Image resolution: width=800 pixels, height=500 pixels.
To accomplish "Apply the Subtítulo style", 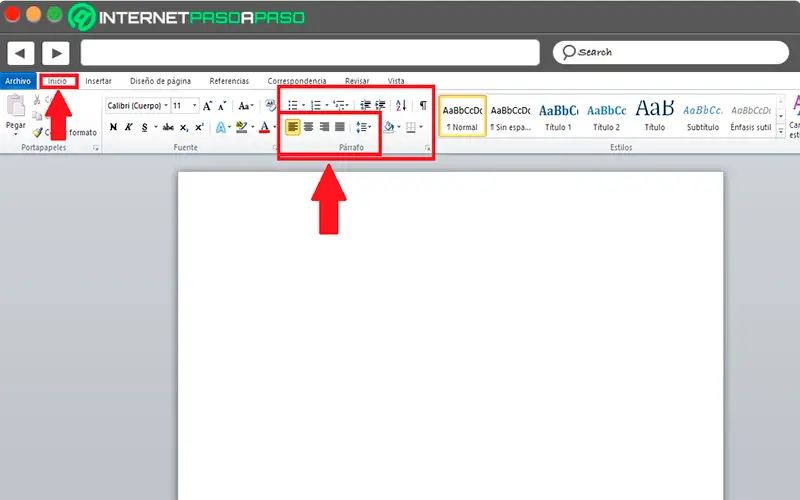I will [x=703, y=116].
